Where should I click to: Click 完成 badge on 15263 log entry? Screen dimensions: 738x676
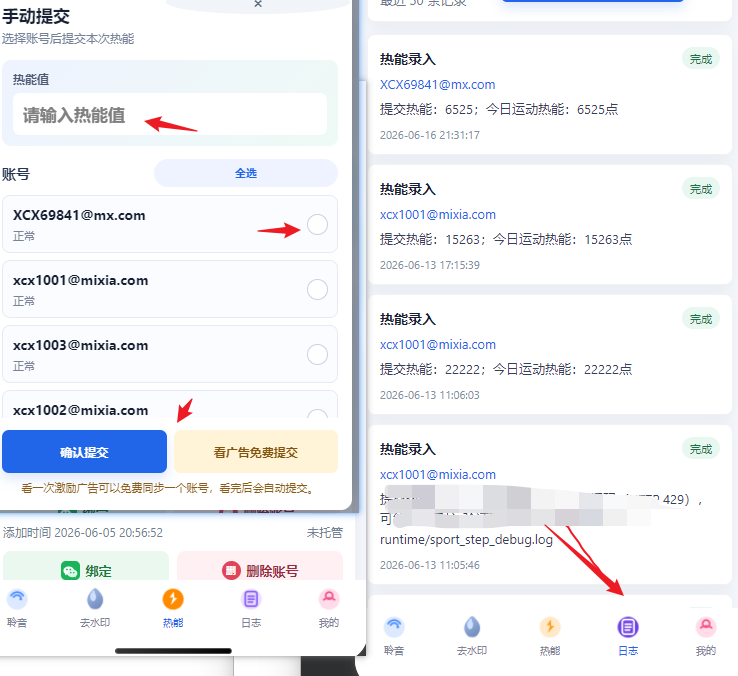[x=701, y=189]
